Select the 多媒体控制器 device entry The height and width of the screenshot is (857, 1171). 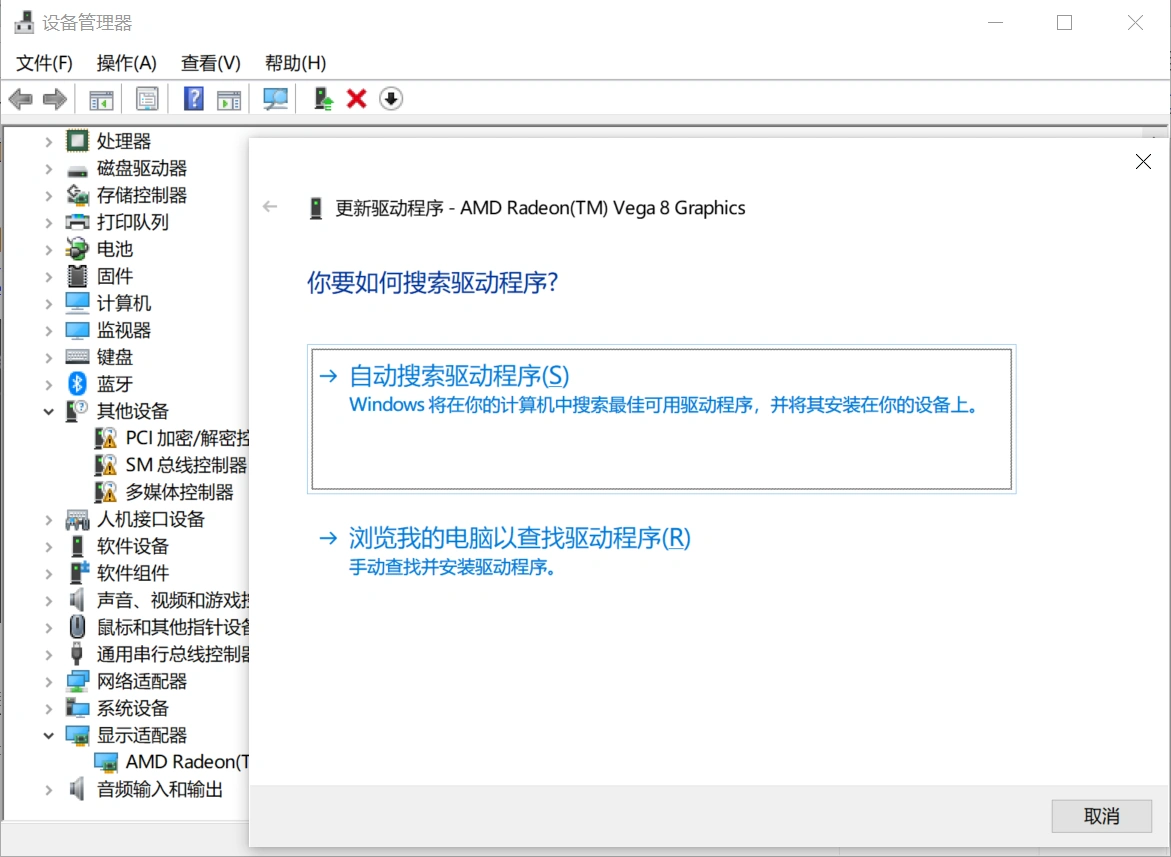click(x=179, y=491)
